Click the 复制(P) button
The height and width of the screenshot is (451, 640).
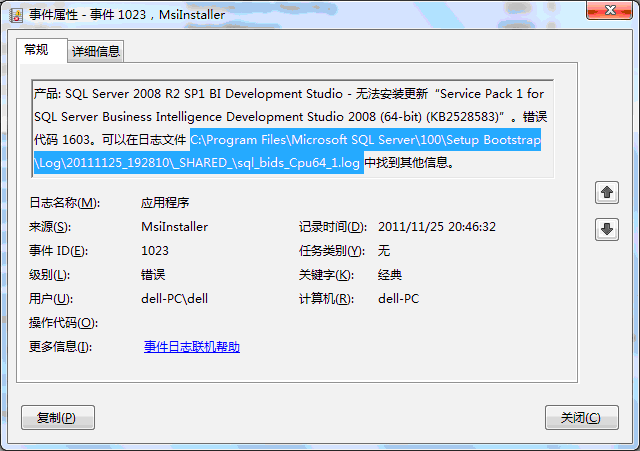point(58,418)
